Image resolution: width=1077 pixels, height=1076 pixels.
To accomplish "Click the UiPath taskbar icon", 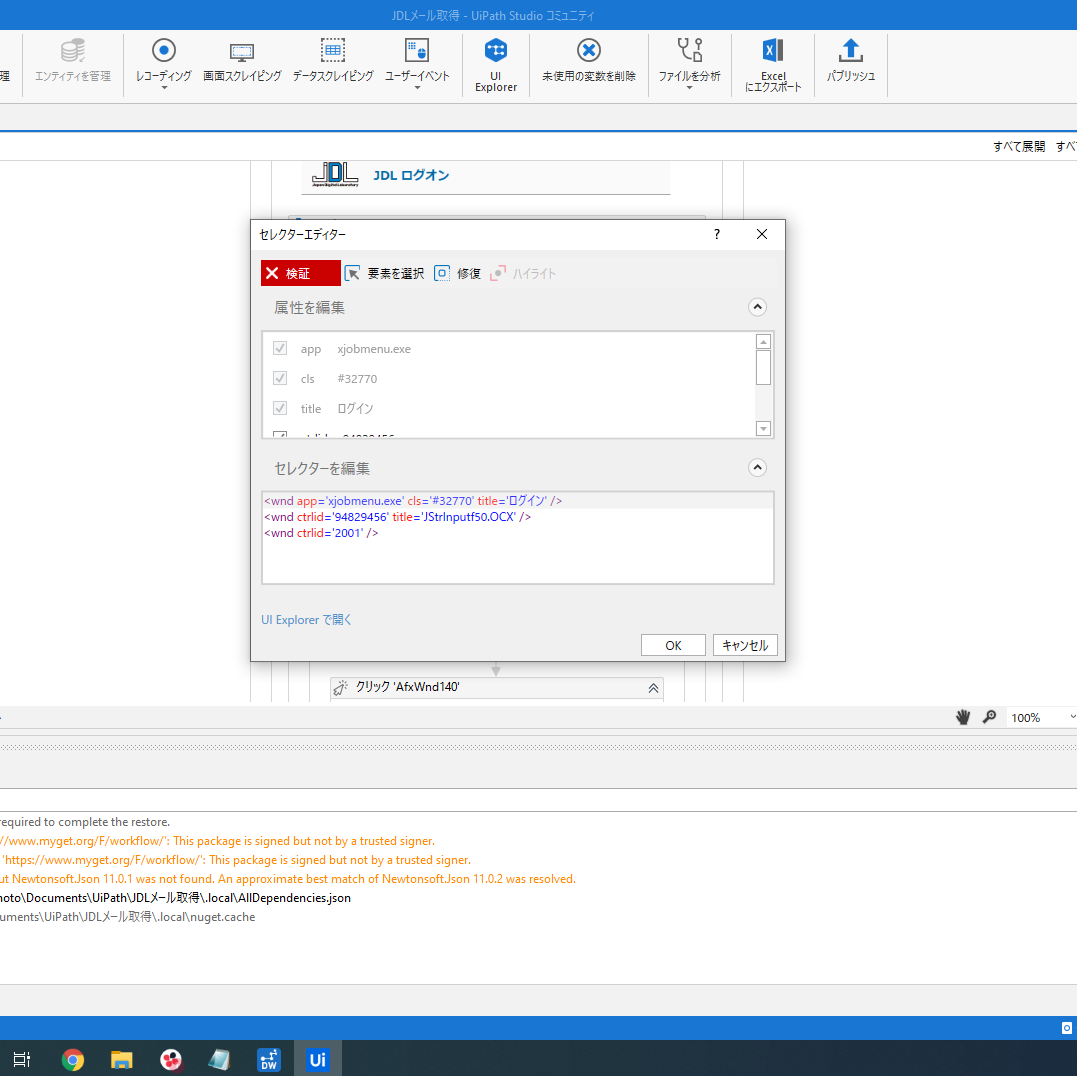I will point(317,1060).
